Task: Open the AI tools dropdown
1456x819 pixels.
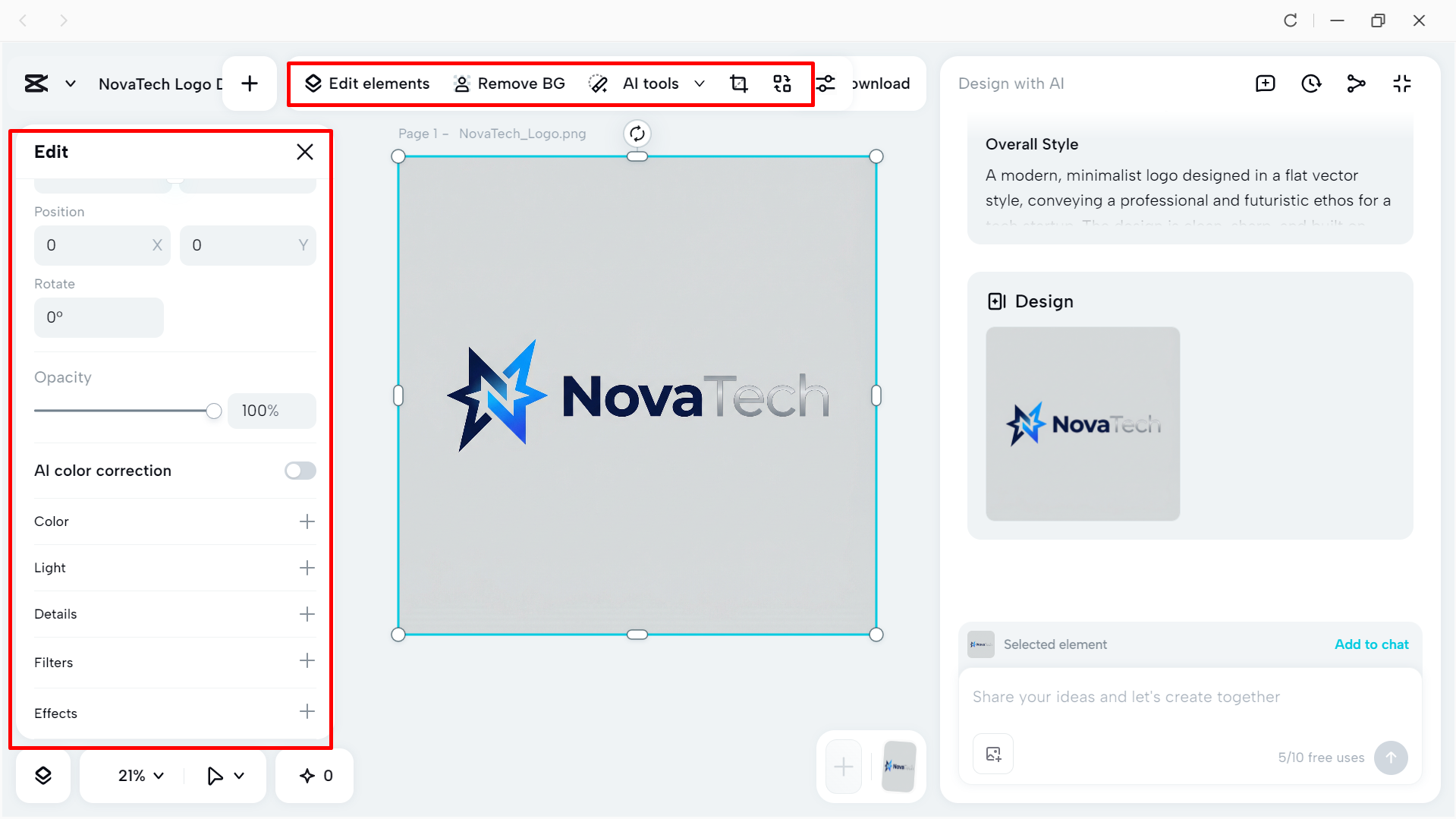Action: coord(700,83)
